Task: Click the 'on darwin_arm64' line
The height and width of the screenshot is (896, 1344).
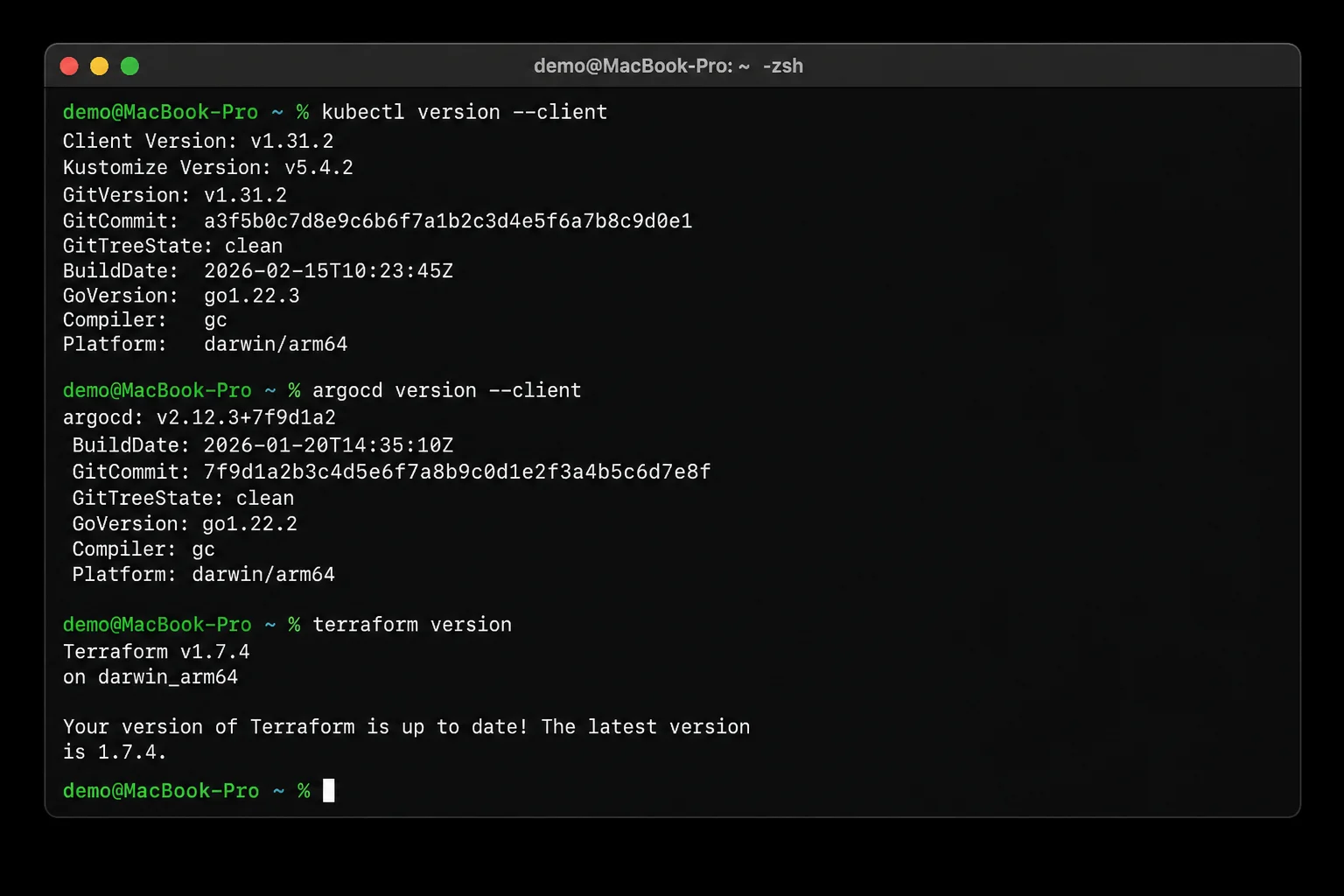Action: [150, 677]
